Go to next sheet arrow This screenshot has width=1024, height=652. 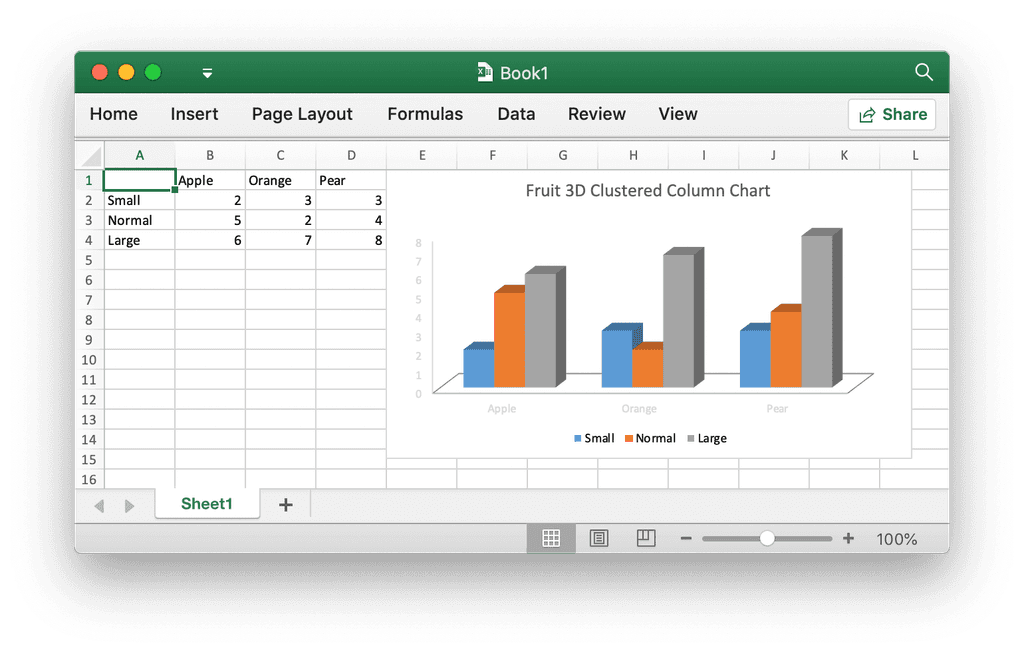point(129,506)
